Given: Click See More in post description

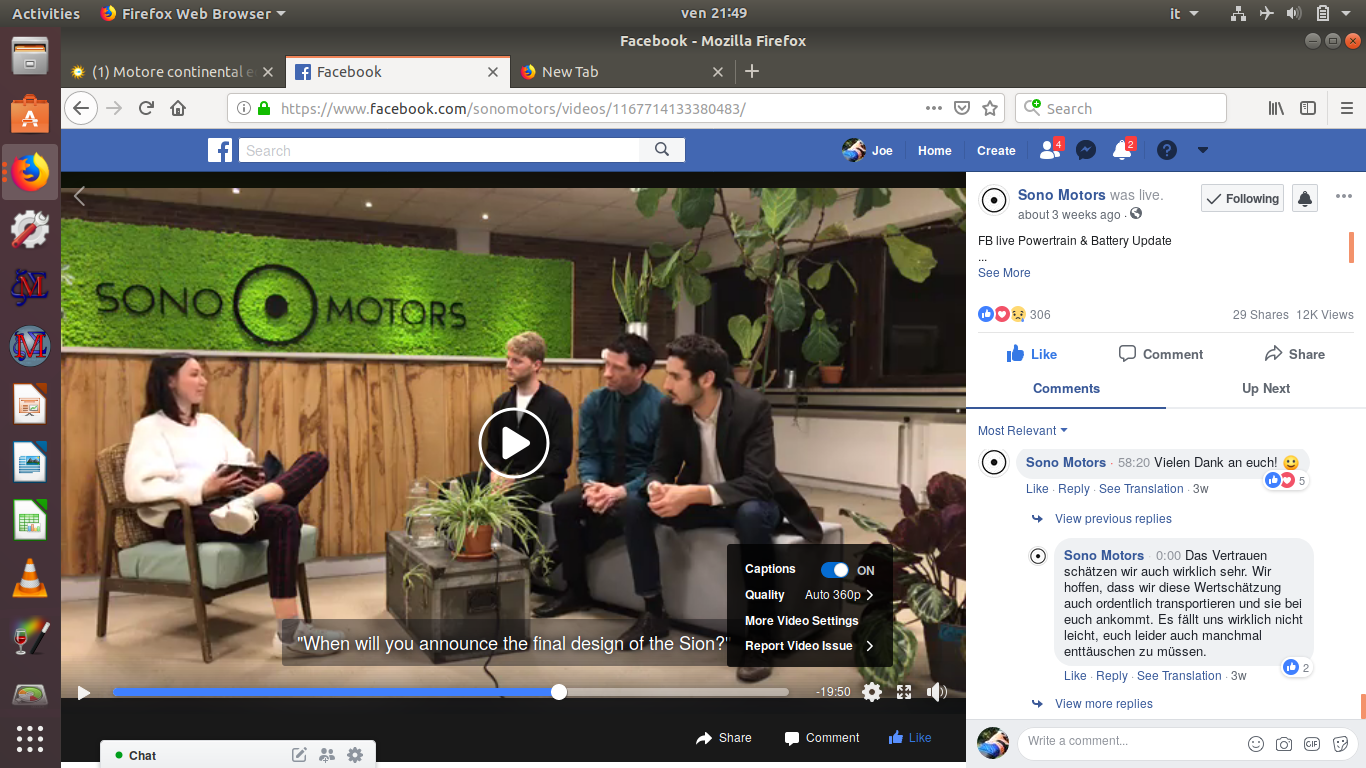Looking at the screenshot, I should click(x=1004, y=273).
